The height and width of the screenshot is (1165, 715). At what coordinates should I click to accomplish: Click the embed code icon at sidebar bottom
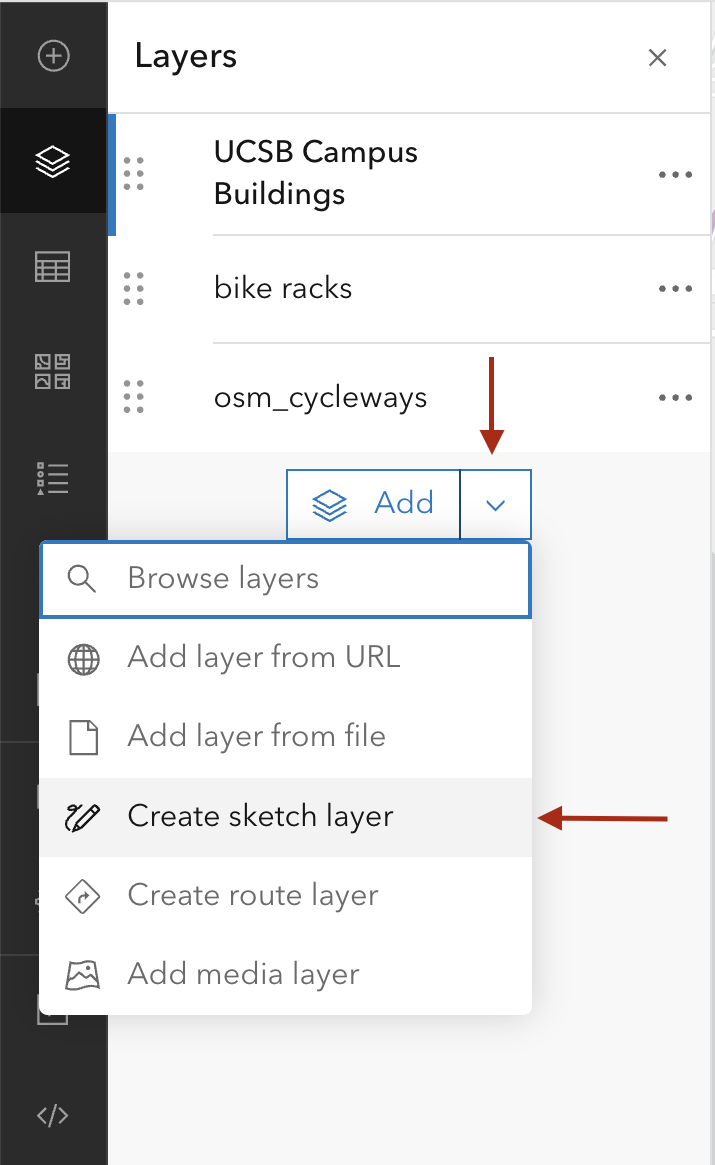53,1115
